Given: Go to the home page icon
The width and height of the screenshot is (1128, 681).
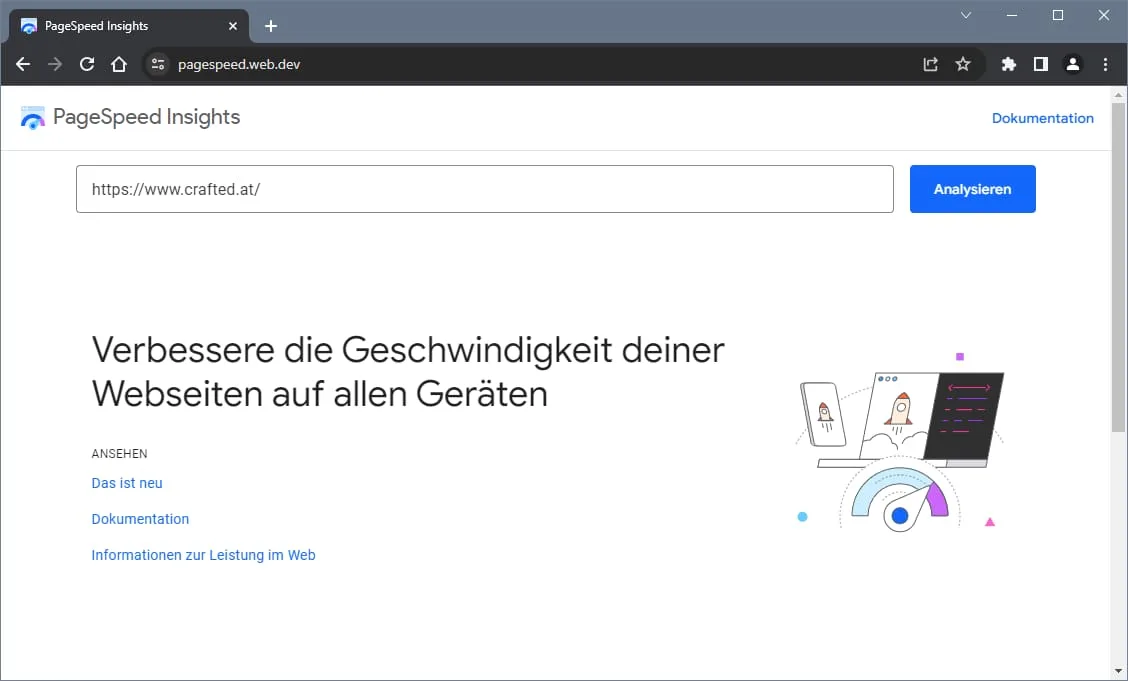Looking at the screenshot, I should coord(119,65).
